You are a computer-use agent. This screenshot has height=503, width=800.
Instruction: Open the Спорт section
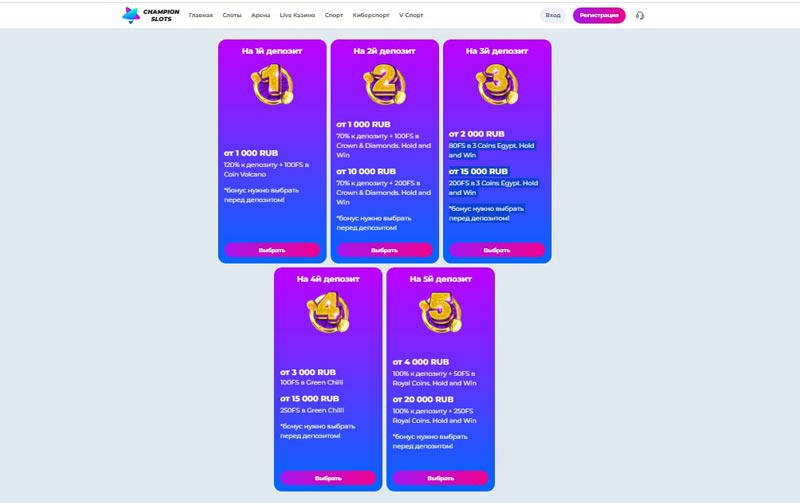[x=334, y=15]
